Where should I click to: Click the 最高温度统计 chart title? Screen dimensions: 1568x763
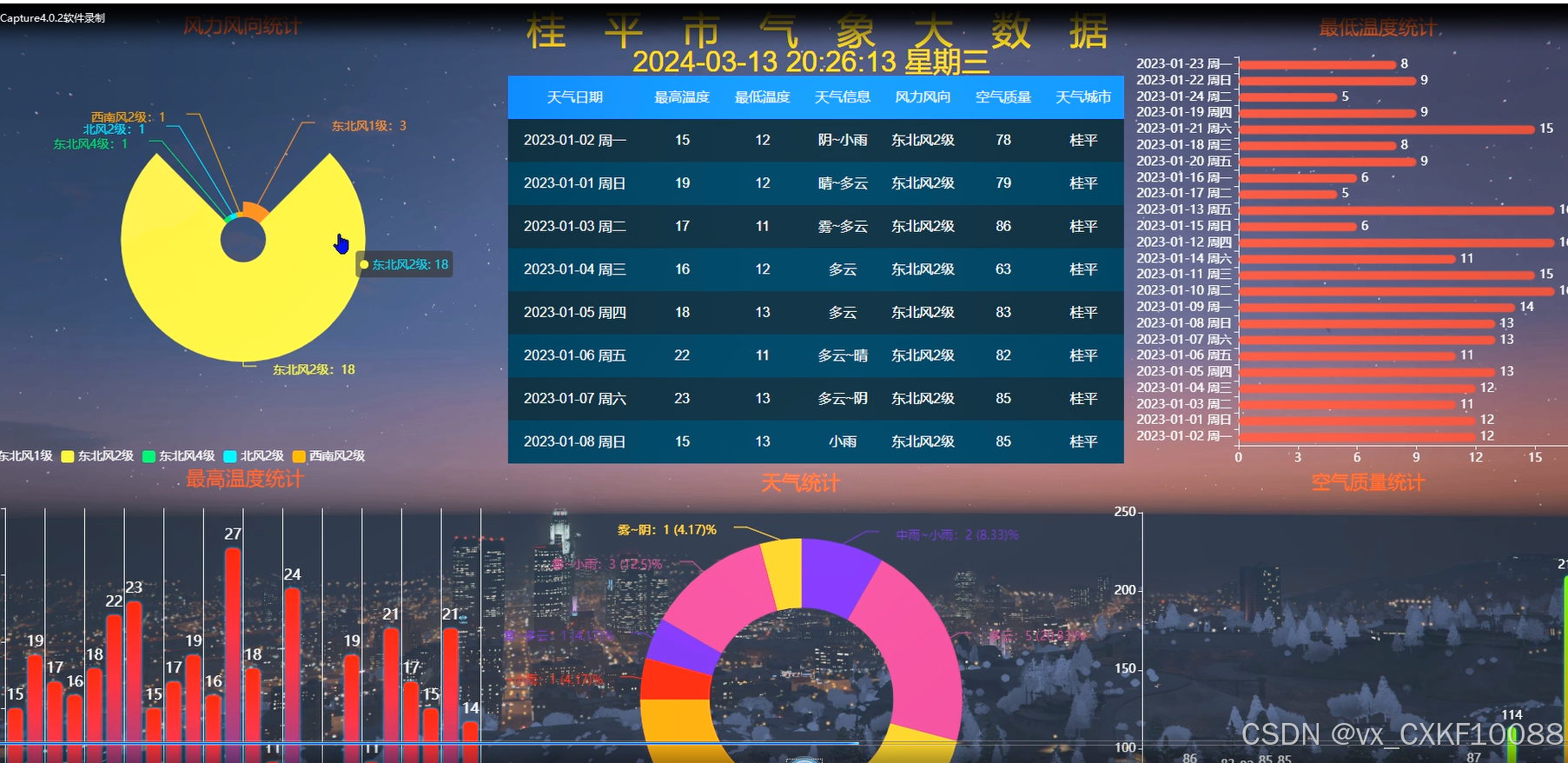pyautogui.click(x=244, y=479)
